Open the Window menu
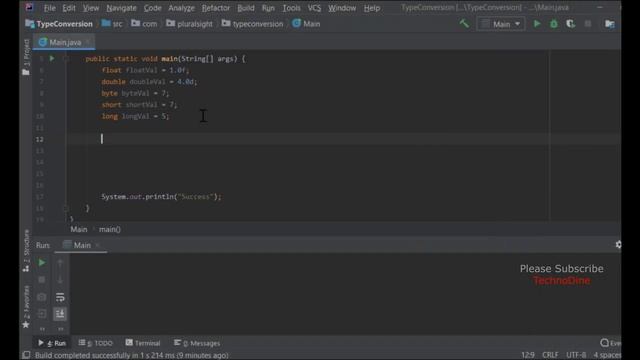 click(342, 8)
